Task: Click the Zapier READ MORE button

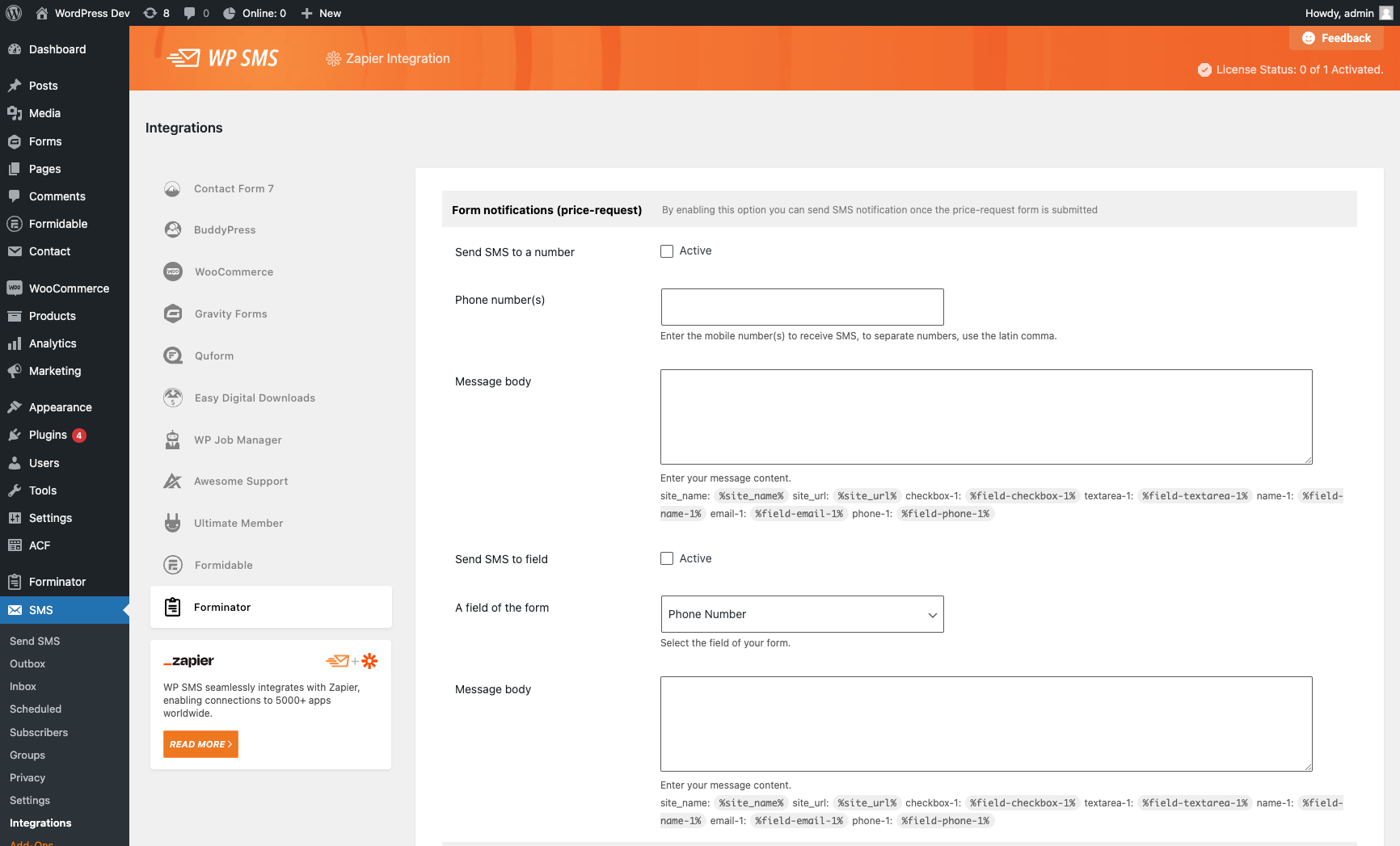Action: [x=200, y=744]
